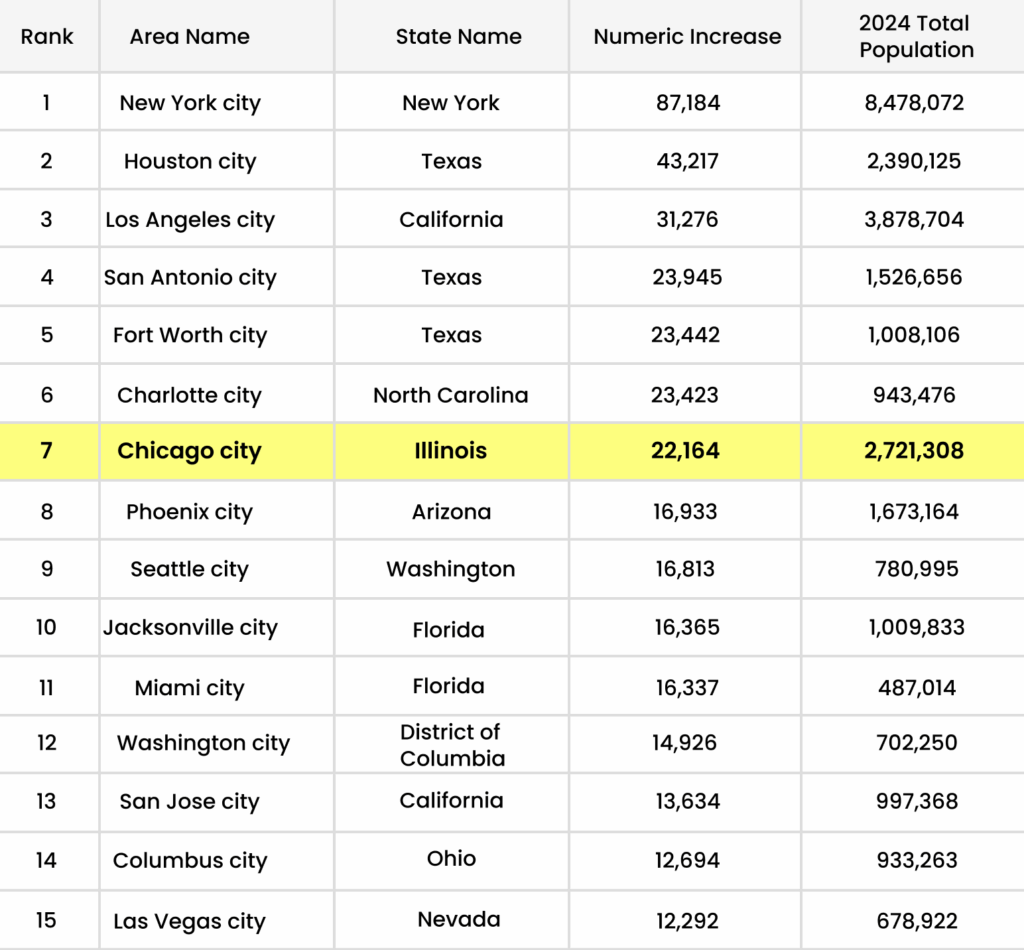This screenshot has height=950, width=1024.
Task: Select the District of Columbia cell
Action: pyautogui.click(x=451, y=745)
